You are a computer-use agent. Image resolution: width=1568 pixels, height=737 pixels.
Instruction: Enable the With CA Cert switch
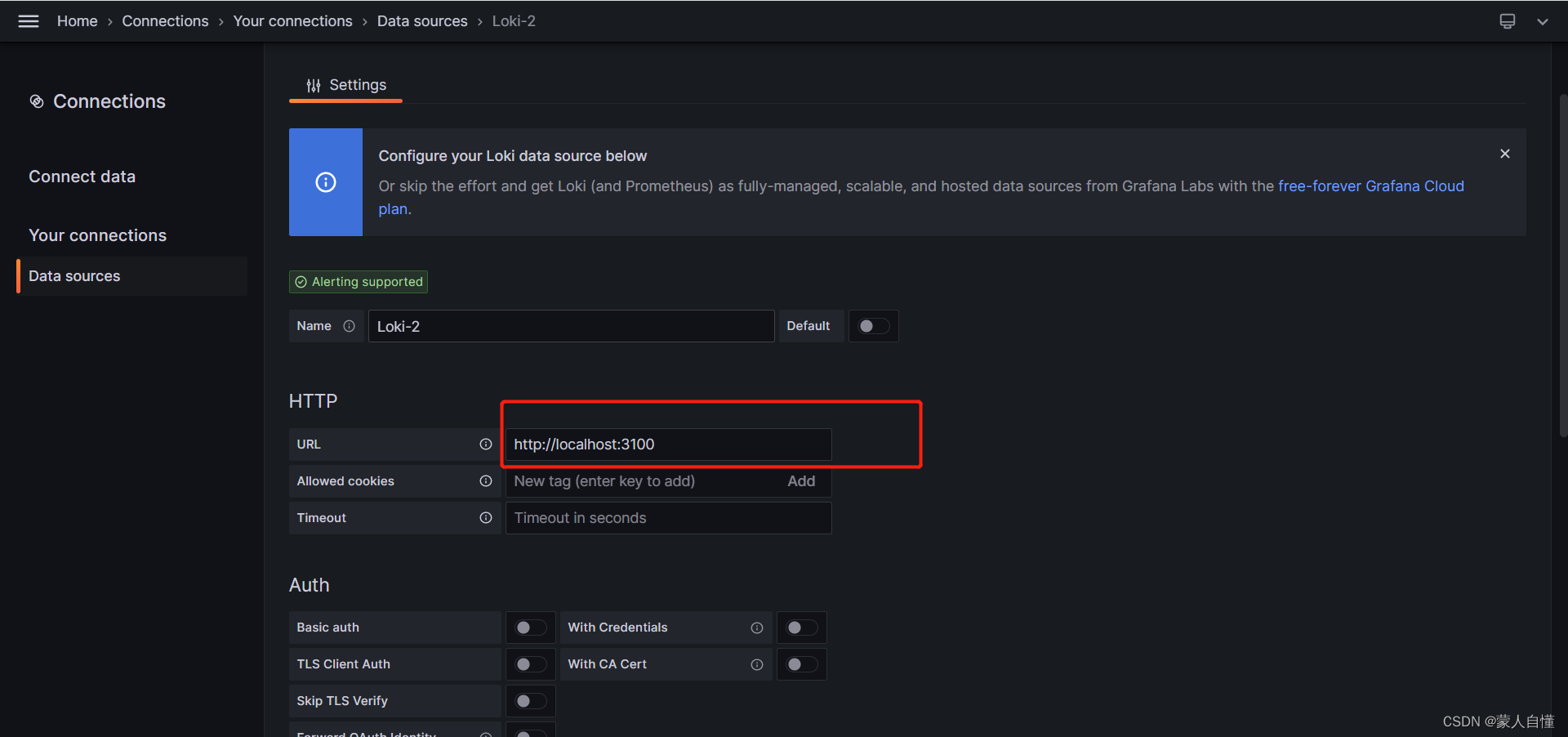pyautogui.click(x=802, y=664)
